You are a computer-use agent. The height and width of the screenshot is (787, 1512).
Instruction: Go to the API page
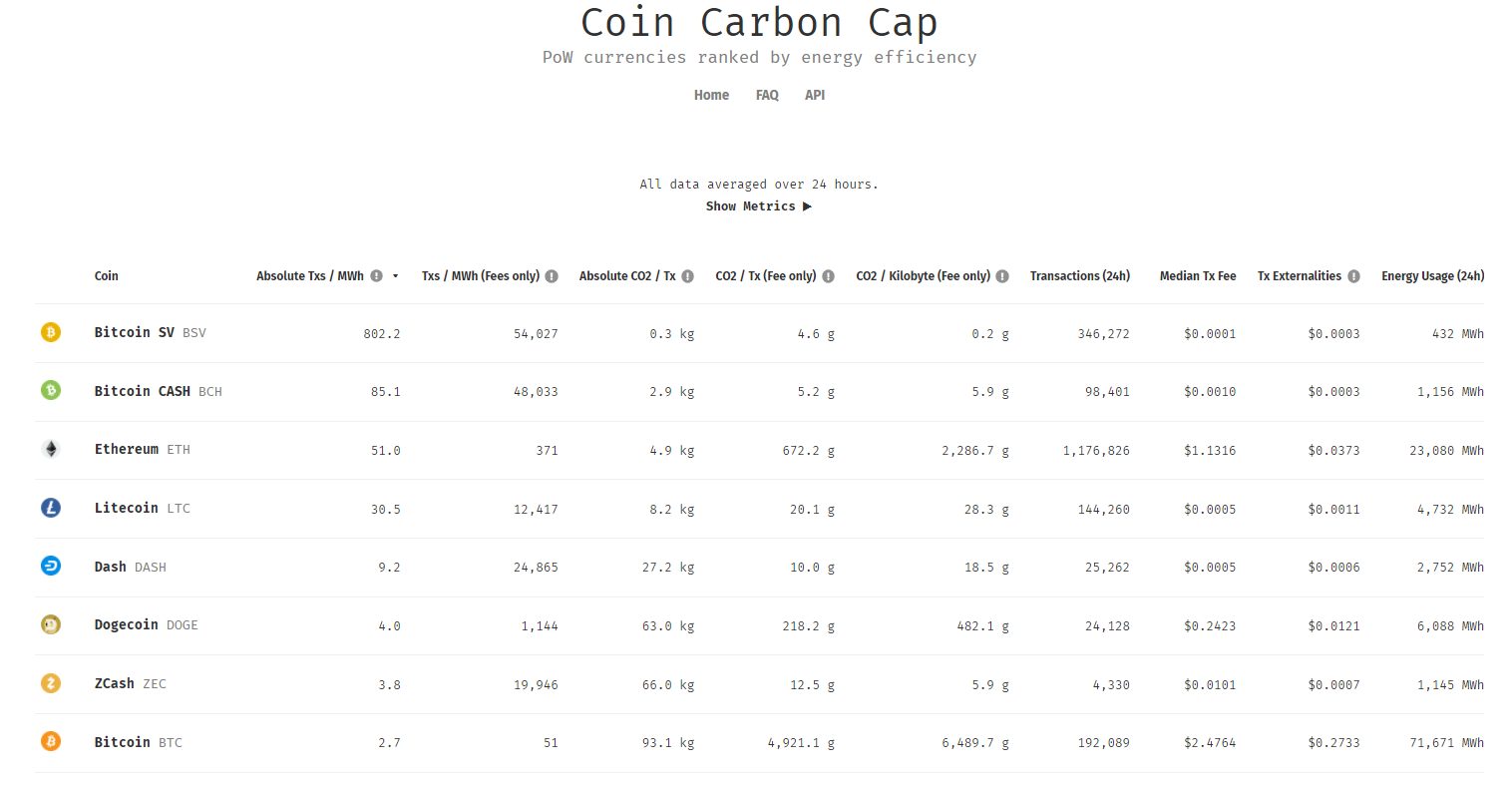click(x=815, y=95)
